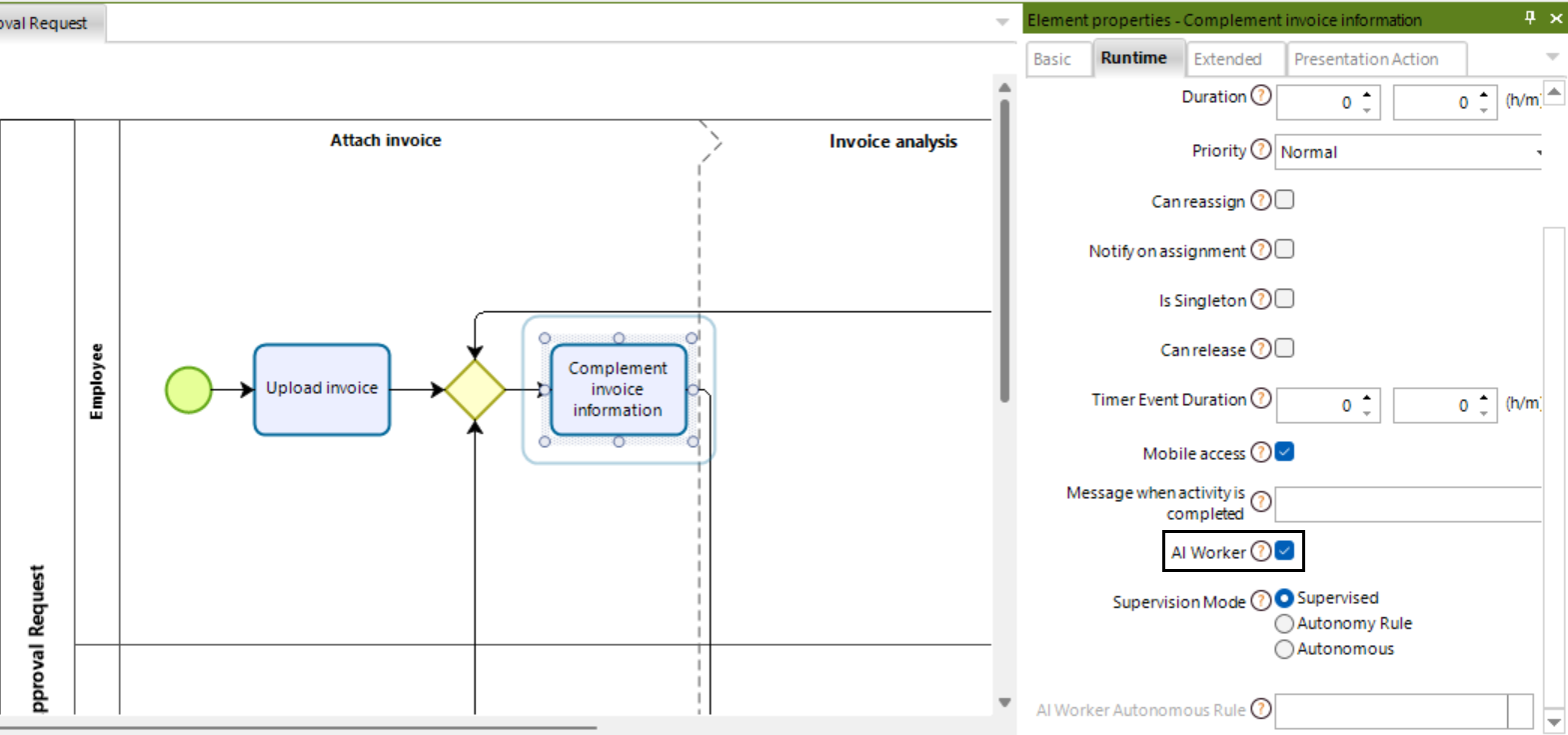Viewport: 1568px width, 735px height.
Task: Uncheck the Mobile access checkbox
Action: 1285,452
